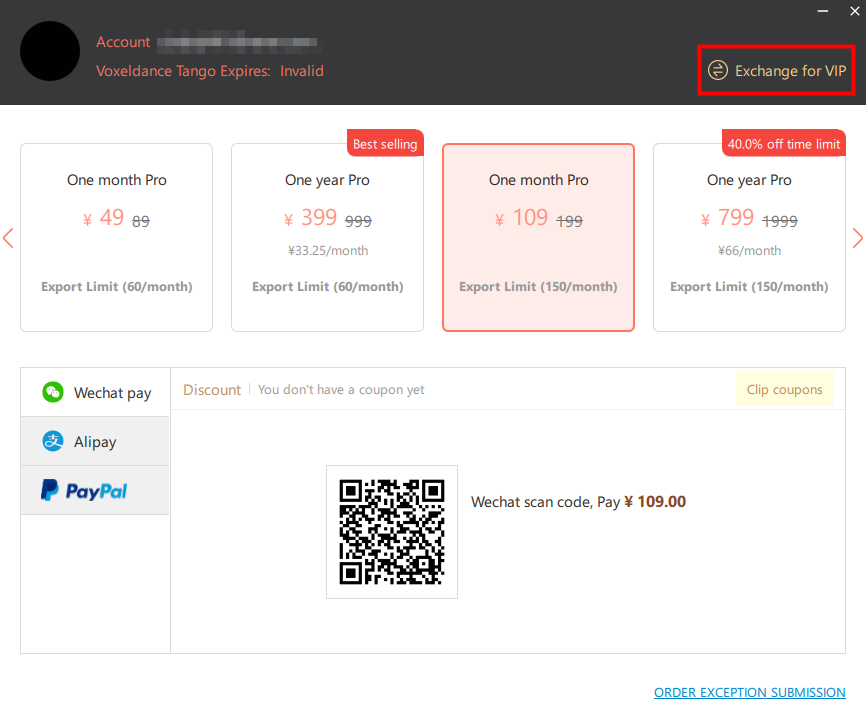The width and height of the screenshot is (866, 710).
Task: Choose Alipay payment tab
Action: point(95,441)
